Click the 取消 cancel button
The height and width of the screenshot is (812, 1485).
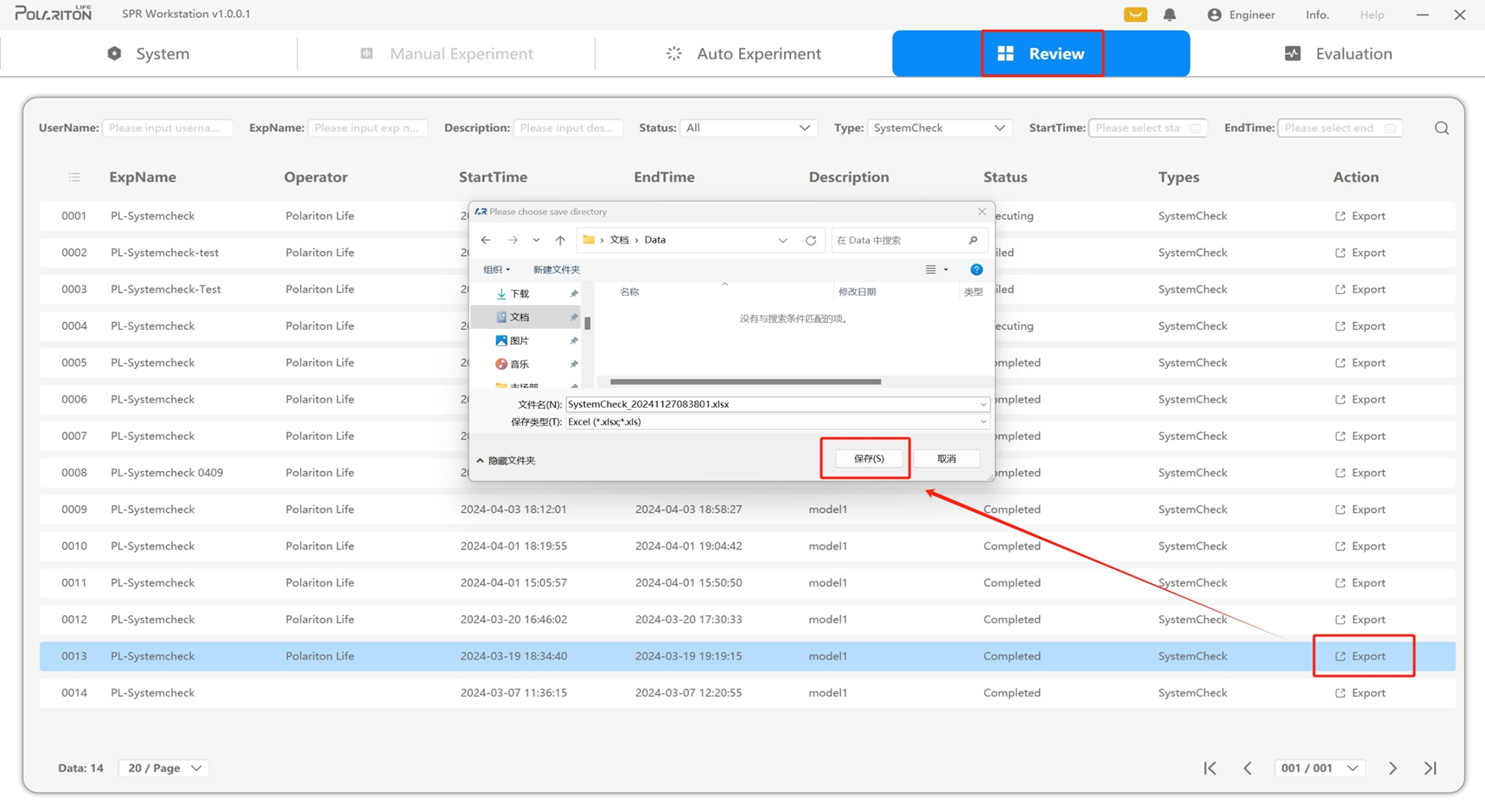click(x=946, y=459)
